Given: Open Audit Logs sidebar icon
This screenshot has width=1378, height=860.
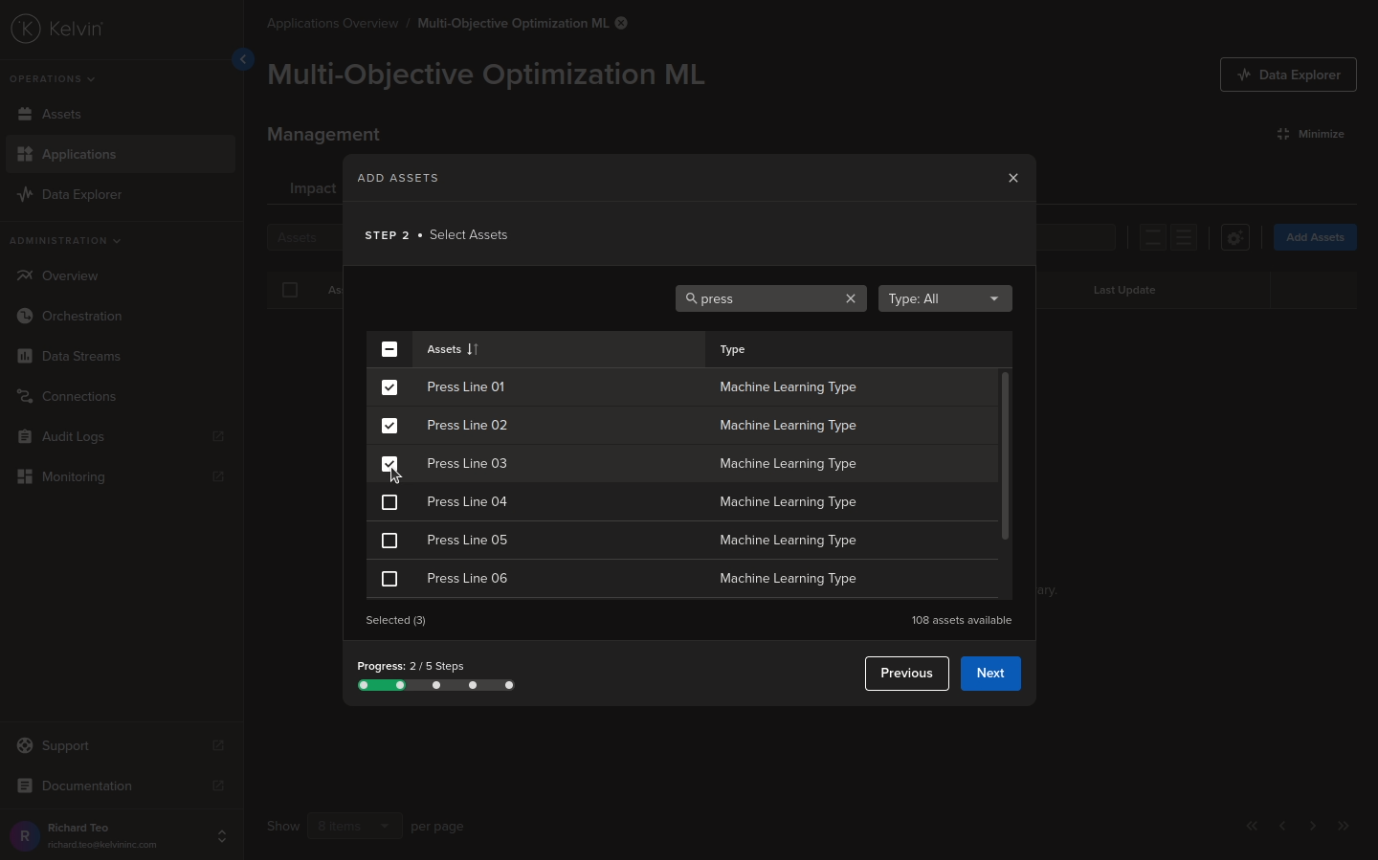Looking at the screenshot, I should click(25, 437).
